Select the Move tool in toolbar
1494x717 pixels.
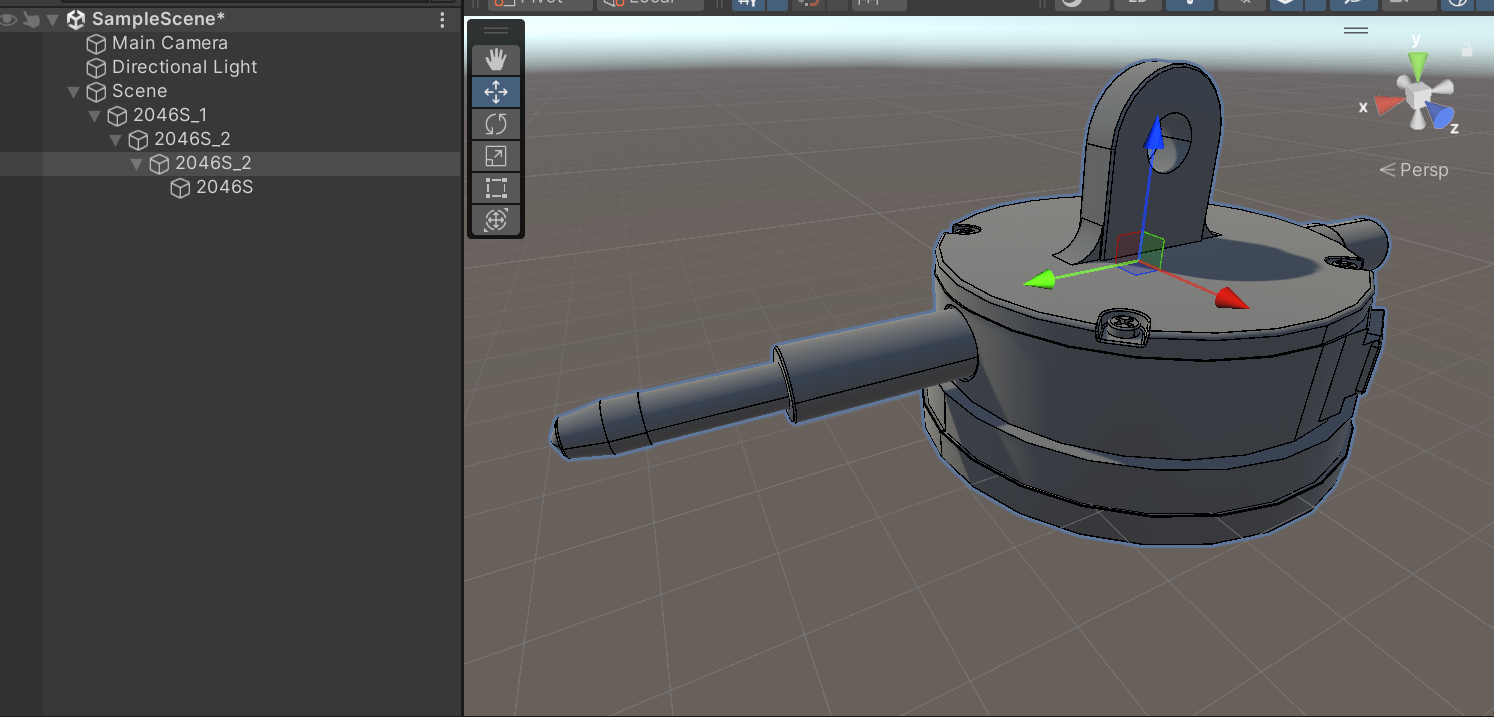click(x=496, y=93)
